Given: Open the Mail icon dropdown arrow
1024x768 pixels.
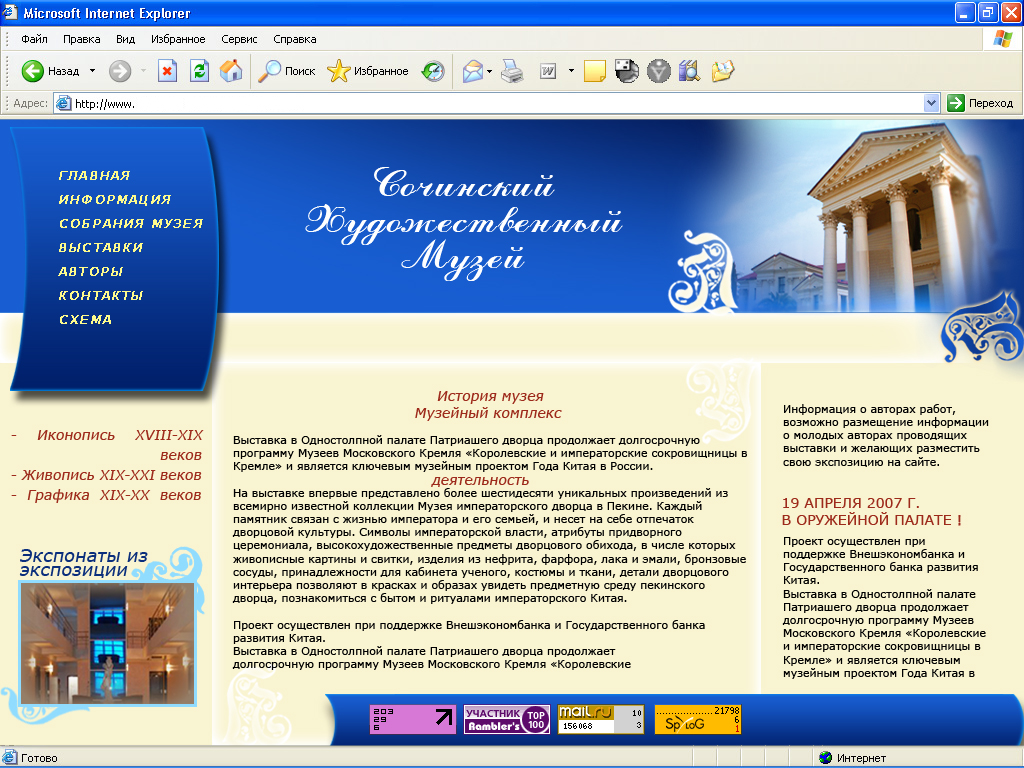Looking at the screenshot, I should pyautogui.click(x=490, y=71).
